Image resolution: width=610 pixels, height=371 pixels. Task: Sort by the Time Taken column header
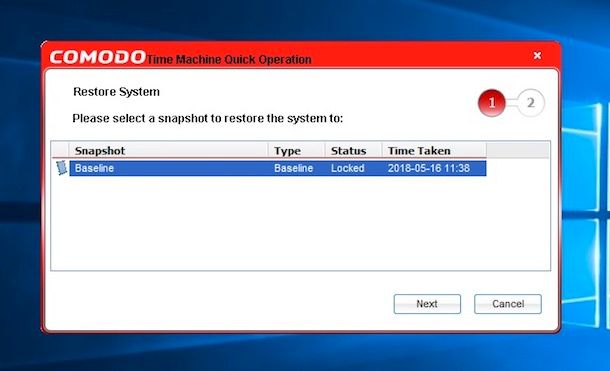click(x=434, y=150)
